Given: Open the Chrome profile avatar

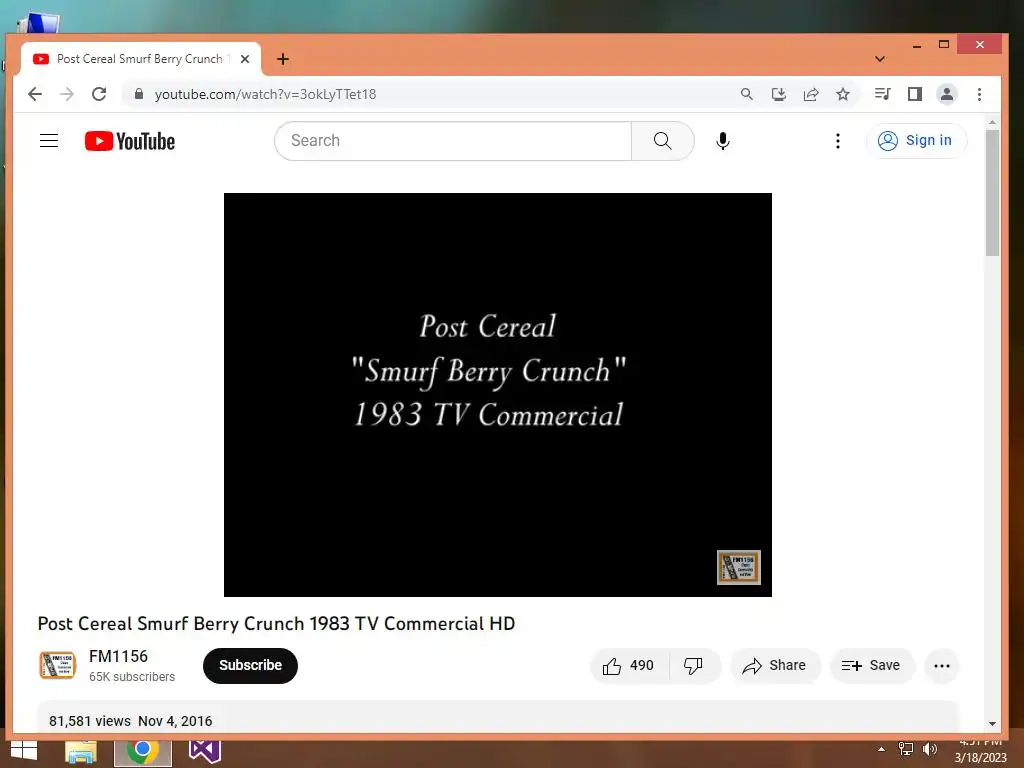Looking at the screenshot, I should (946, 94).
